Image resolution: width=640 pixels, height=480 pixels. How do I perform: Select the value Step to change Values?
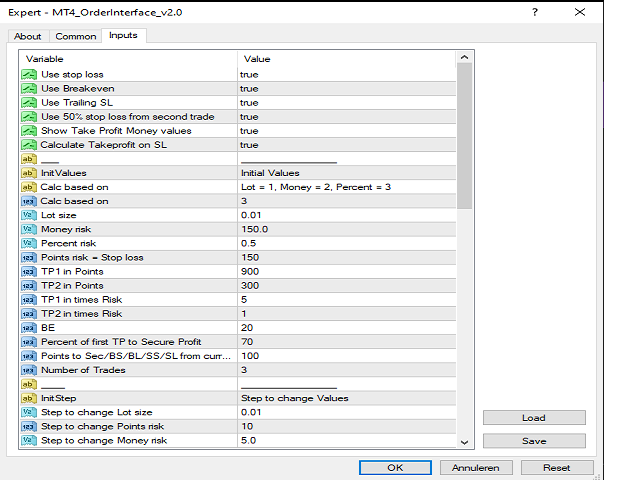click(295, 398)
